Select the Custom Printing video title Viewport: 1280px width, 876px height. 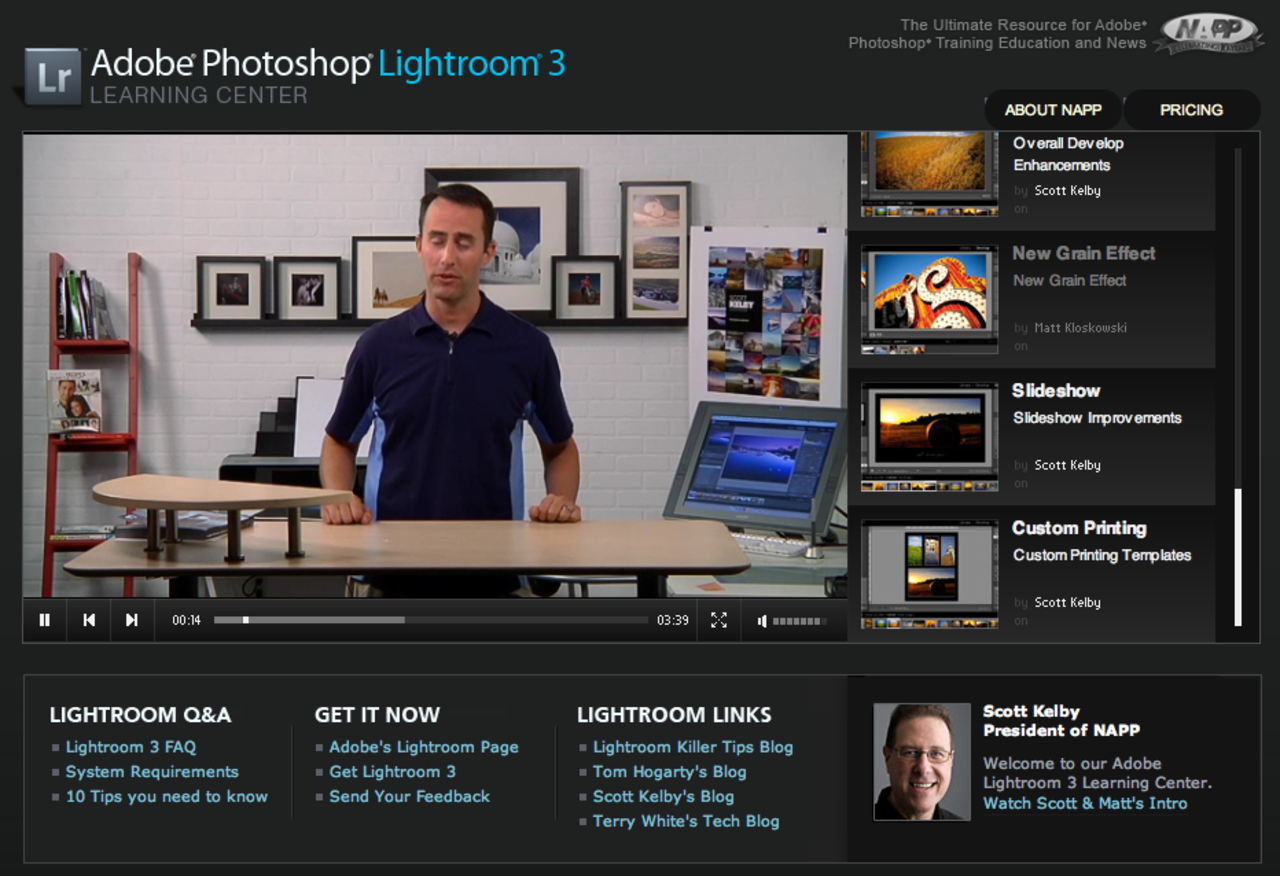(x=1079, y=528)
